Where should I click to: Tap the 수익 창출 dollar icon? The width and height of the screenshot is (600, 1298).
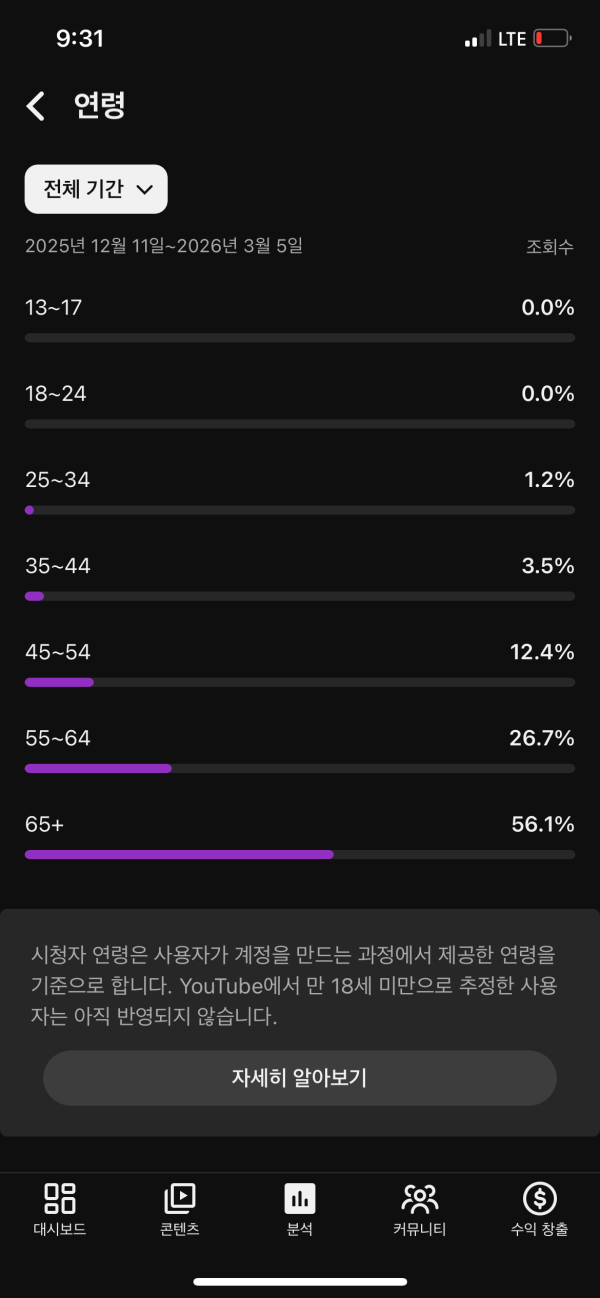[540, 1197]
